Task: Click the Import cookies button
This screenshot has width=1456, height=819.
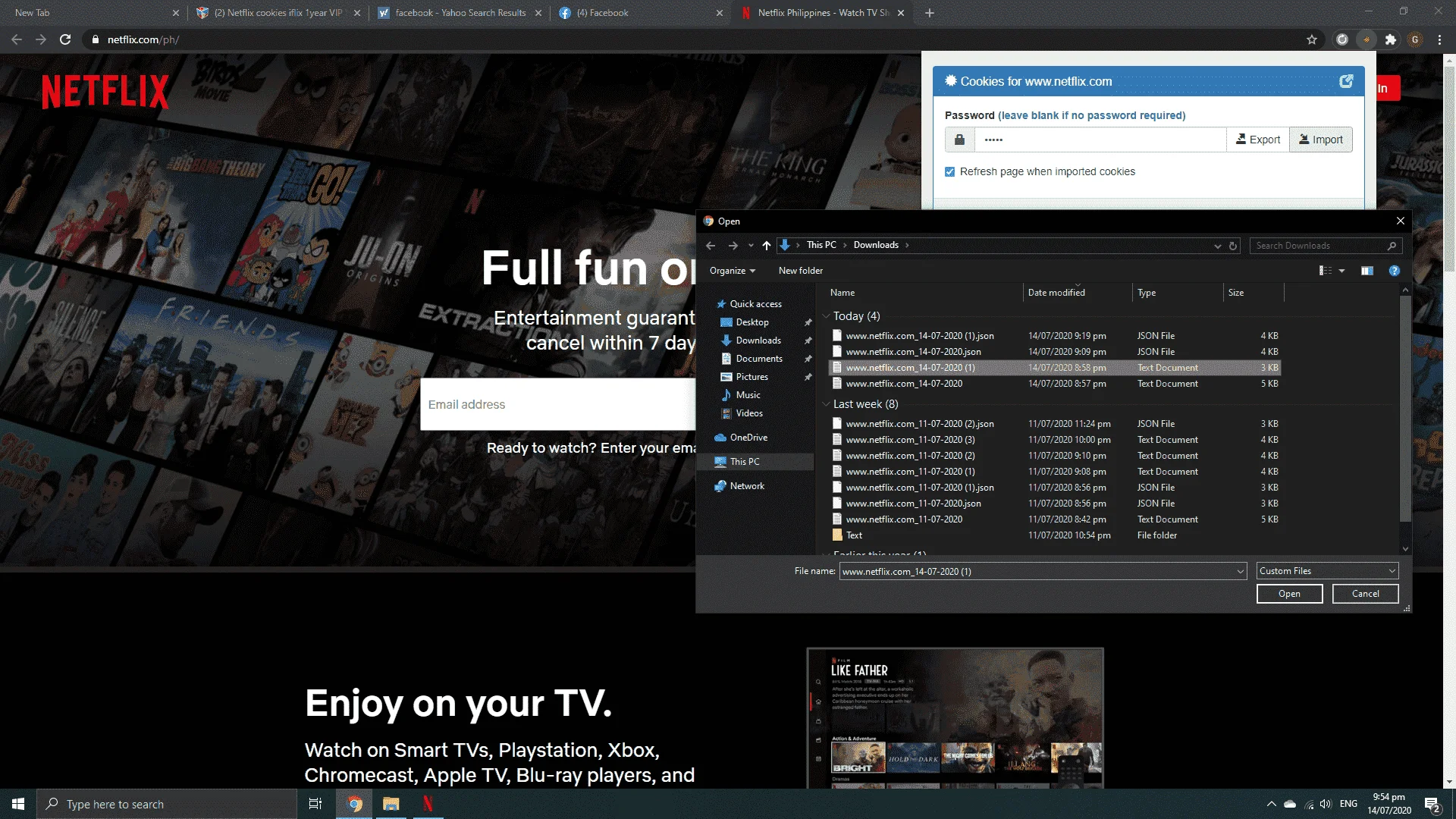Action: [x=1320, y=140]
